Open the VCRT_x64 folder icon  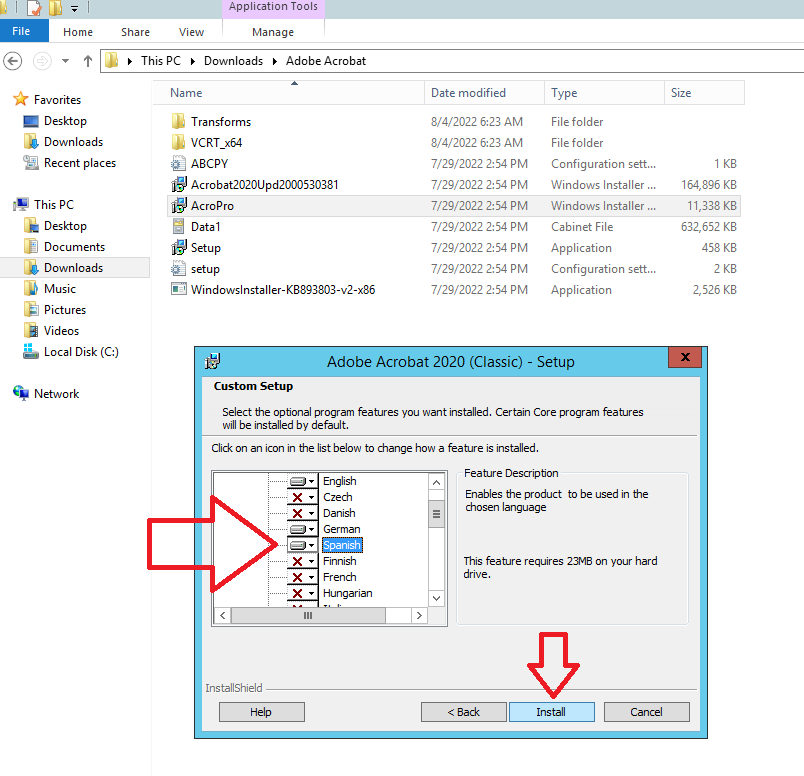178,143
